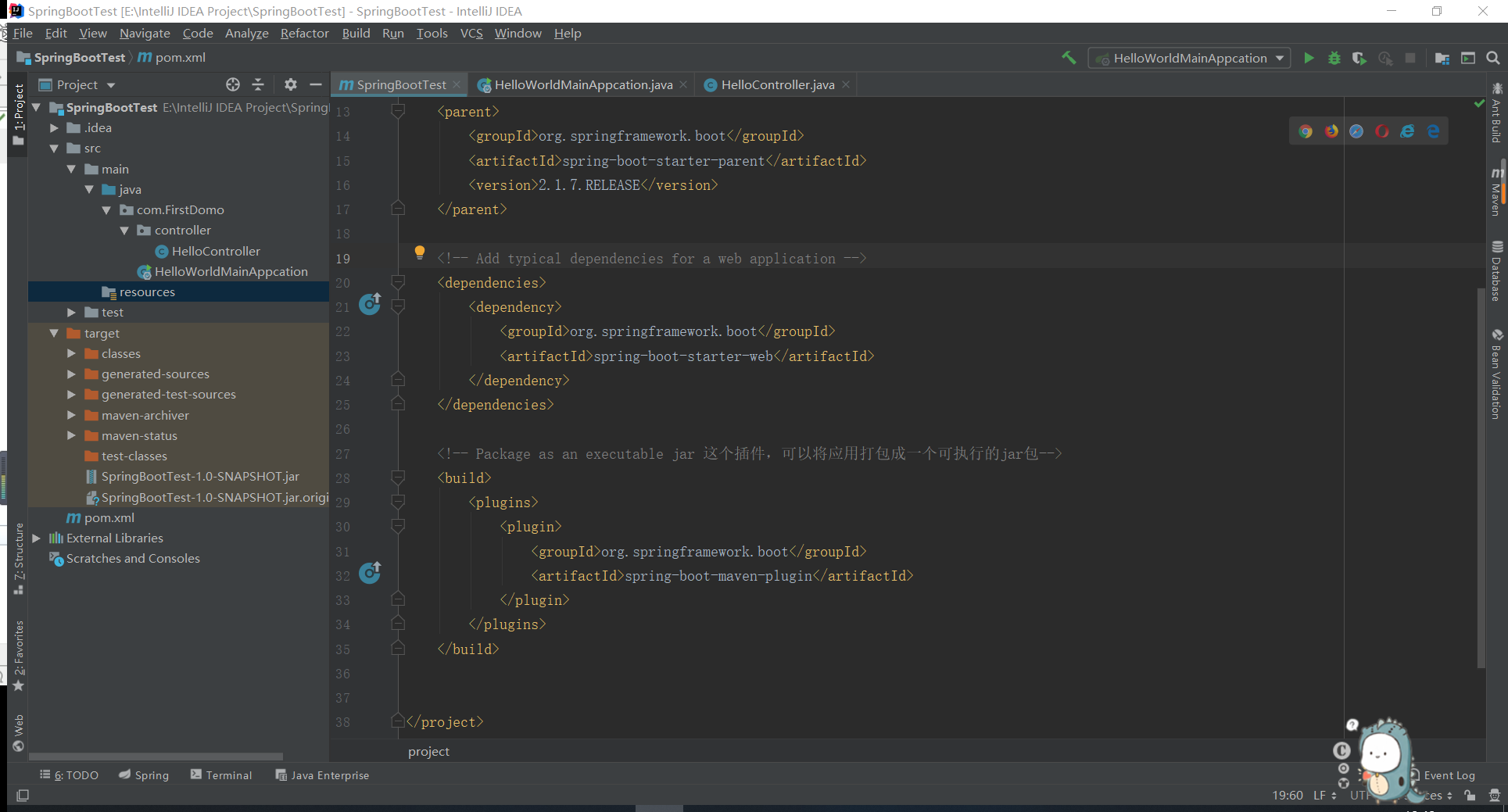The image size is (1508, 812).
Task: Expand the test folder
Action: (72, 313)
